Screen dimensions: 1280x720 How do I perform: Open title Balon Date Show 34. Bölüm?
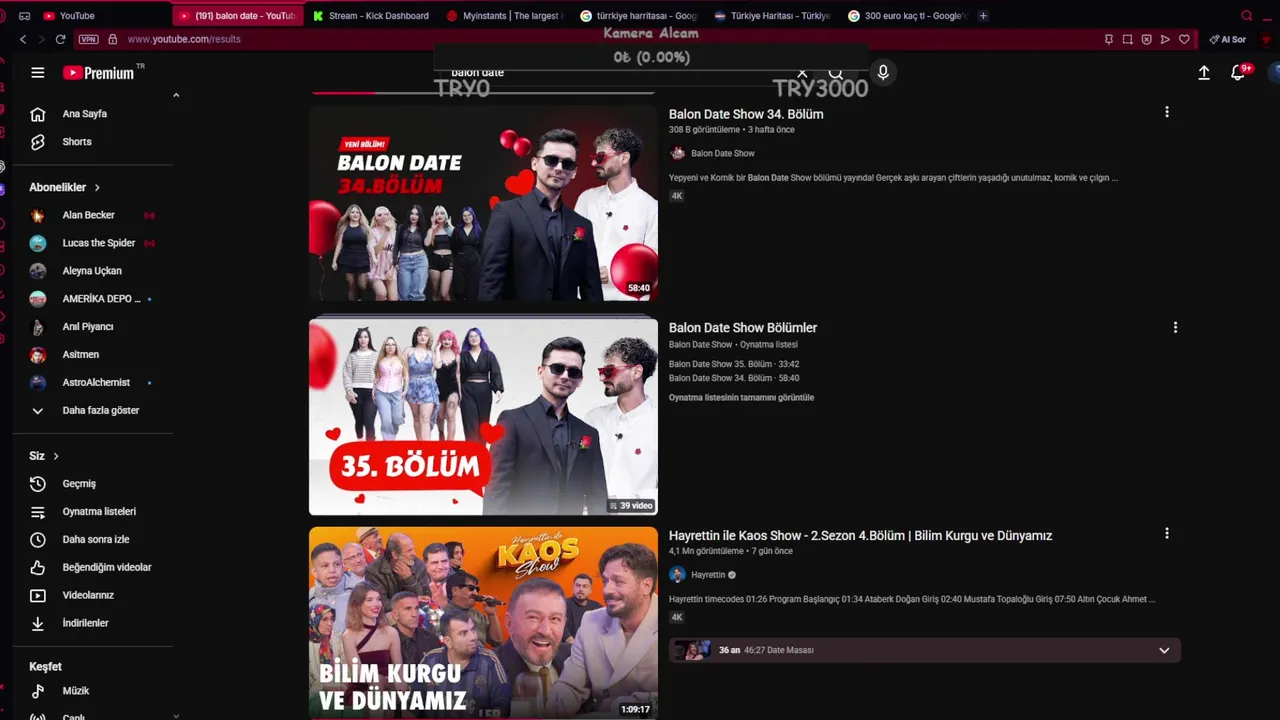[x=746, y=114]
